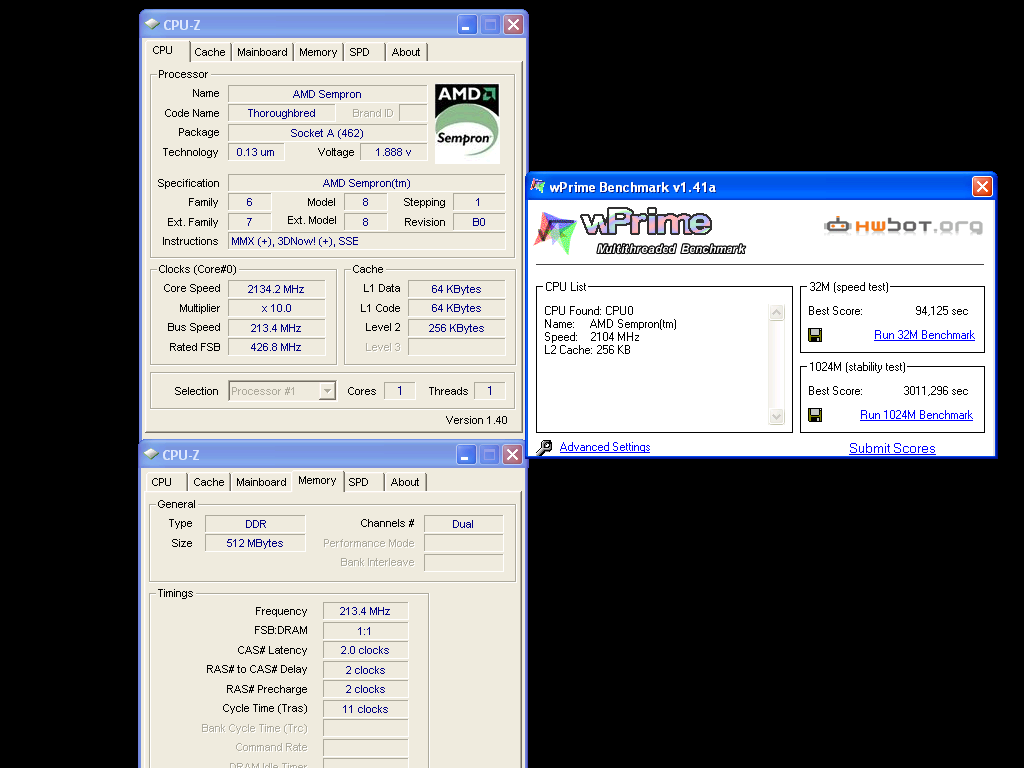The image size is (1024, 768).
Task: Run the 1024M Benchmark
Action: 916,415
